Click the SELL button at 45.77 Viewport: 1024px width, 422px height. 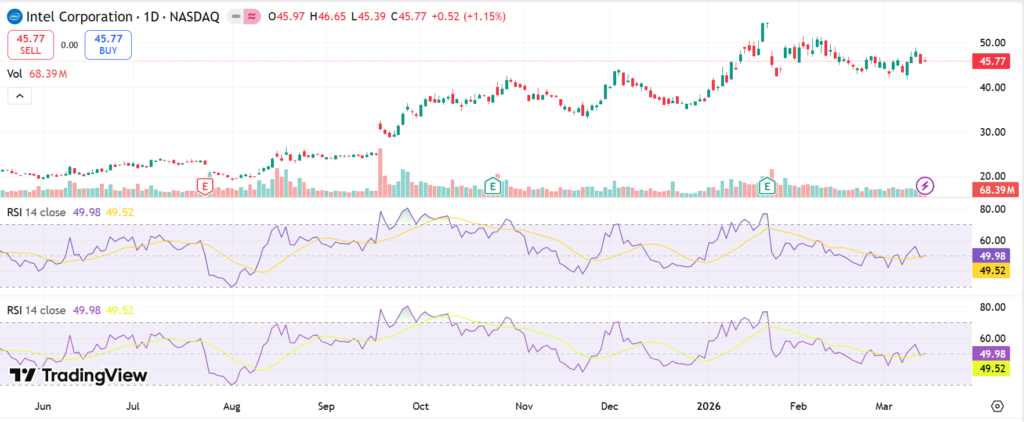(x=31, y=44)
